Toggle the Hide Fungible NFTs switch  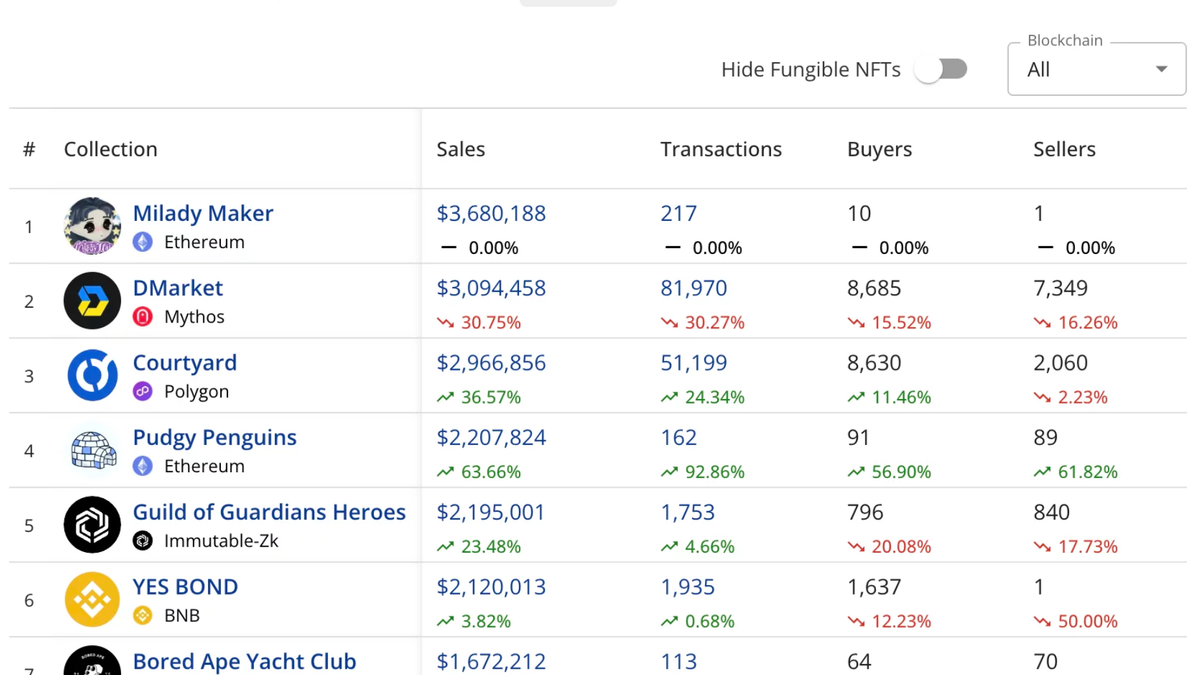pos(941,69)
